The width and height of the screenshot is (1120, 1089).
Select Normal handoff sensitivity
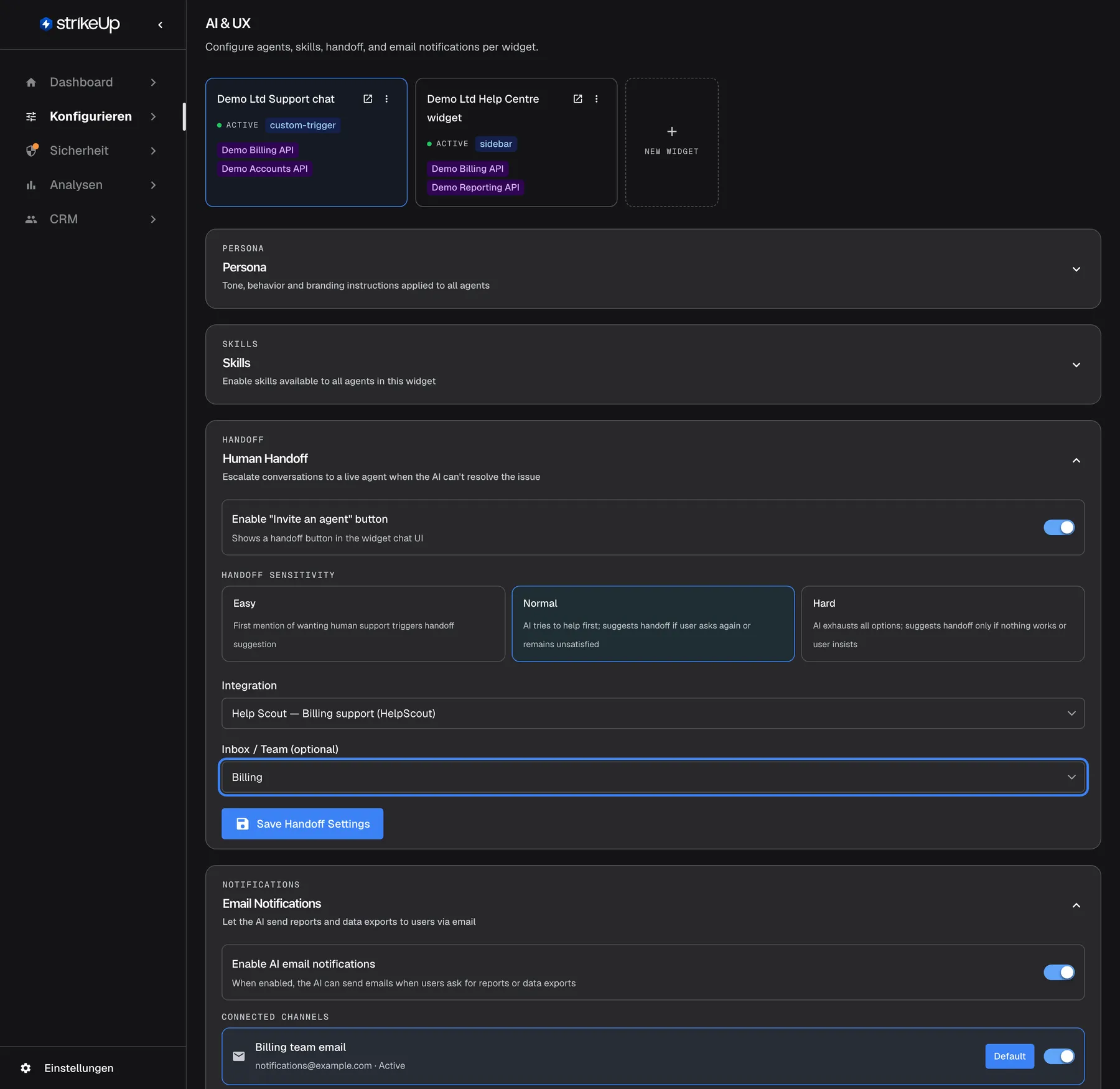[x=653, y=624]
